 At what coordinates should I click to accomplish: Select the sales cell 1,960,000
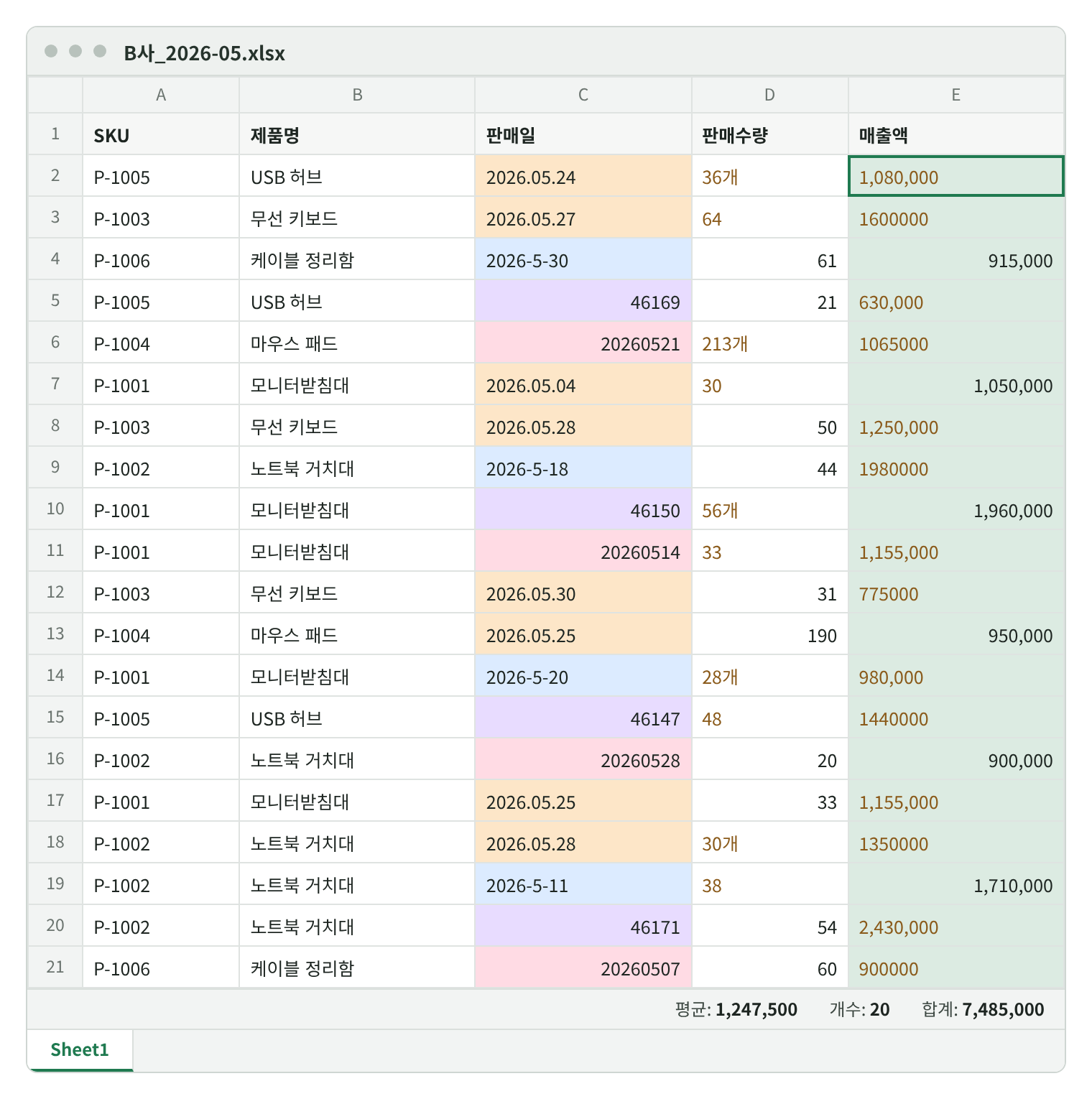[x=956, y=509]
